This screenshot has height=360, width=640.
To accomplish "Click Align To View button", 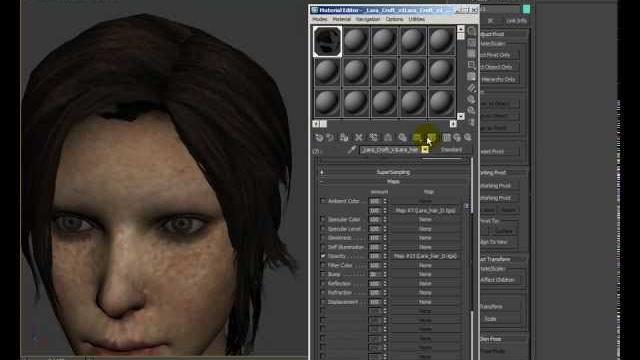I will tap(499, 242).
